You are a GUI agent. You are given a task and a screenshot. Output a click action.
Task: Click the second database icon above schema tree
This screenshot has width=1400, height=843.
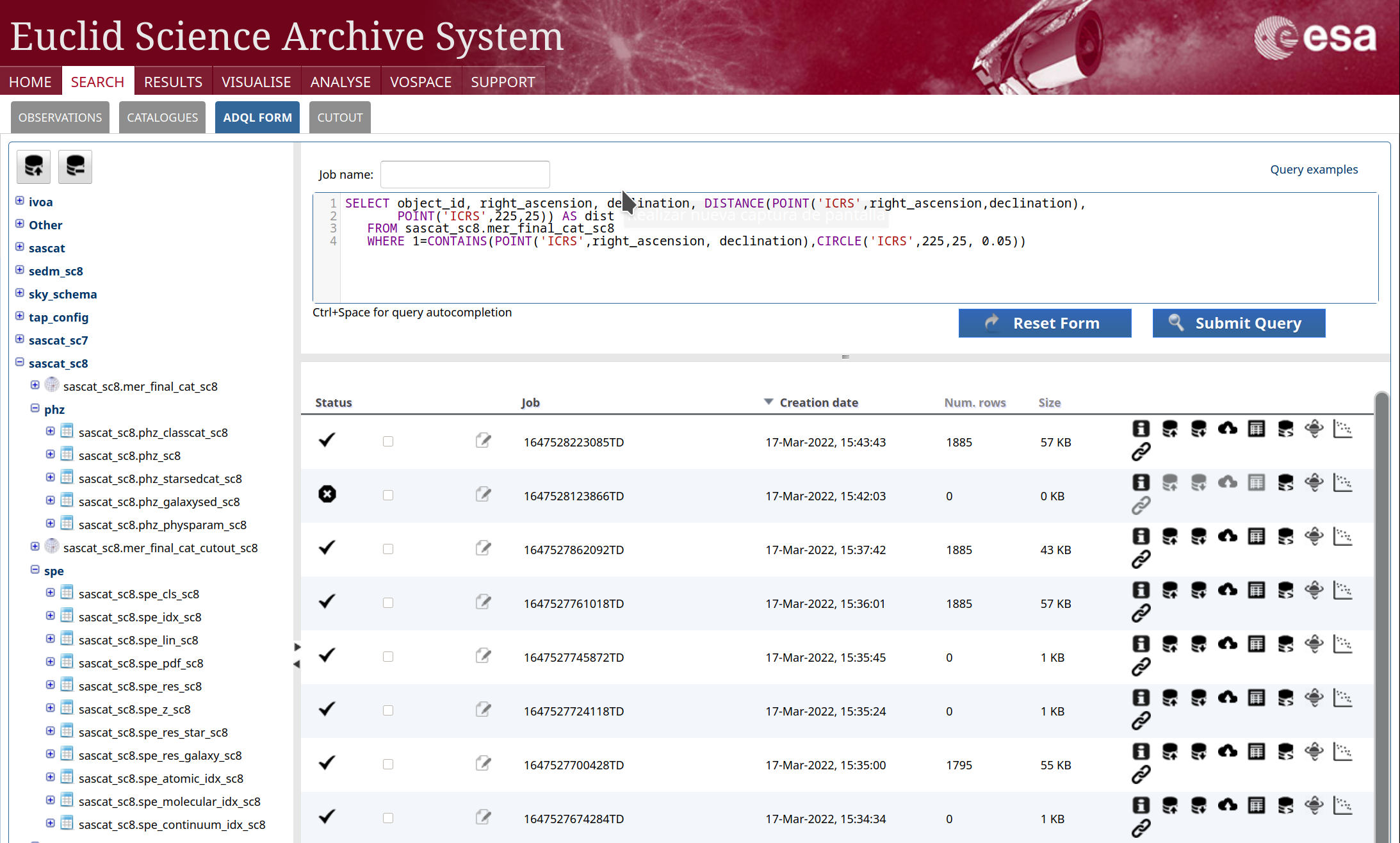pos(75,167)
